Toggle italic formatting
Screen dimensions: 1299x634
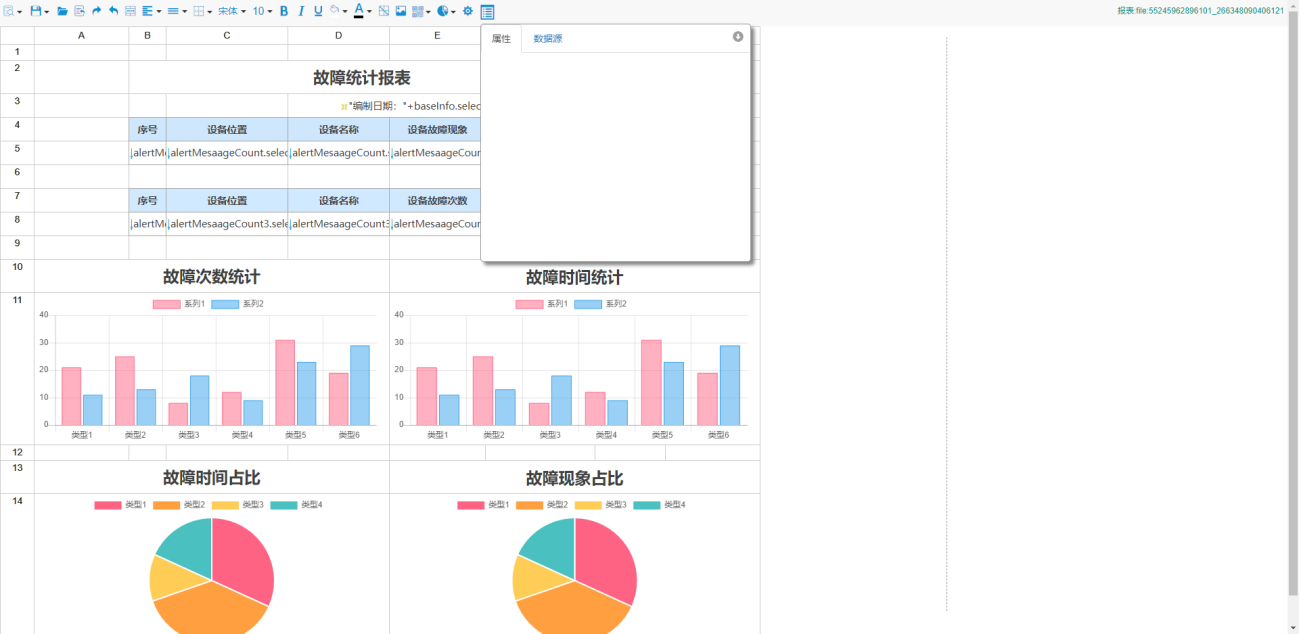[301, 11]
